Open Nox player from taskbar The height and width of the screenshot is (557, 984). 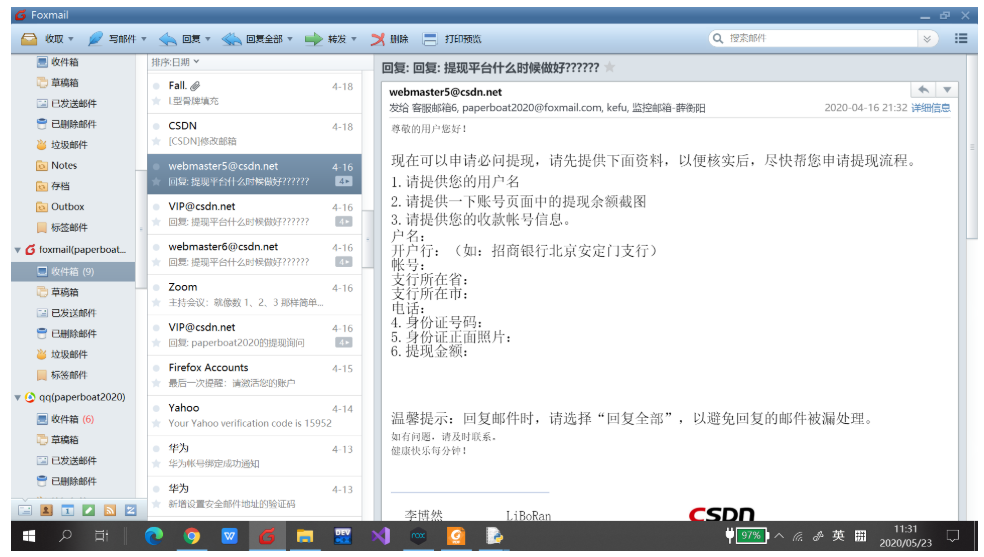point(418,536)
